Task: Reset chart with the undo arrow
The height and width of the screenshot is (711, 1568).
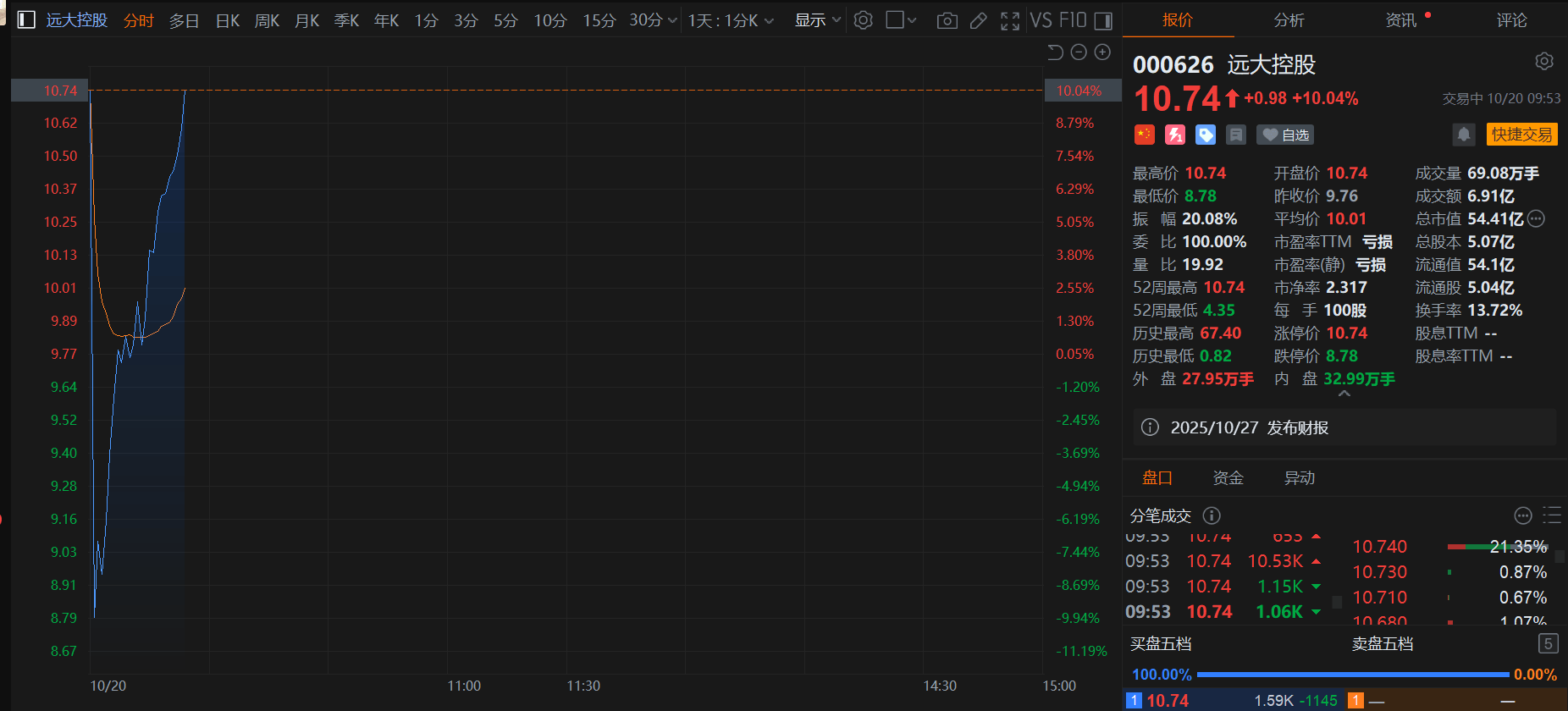Action: [1055, 52]
